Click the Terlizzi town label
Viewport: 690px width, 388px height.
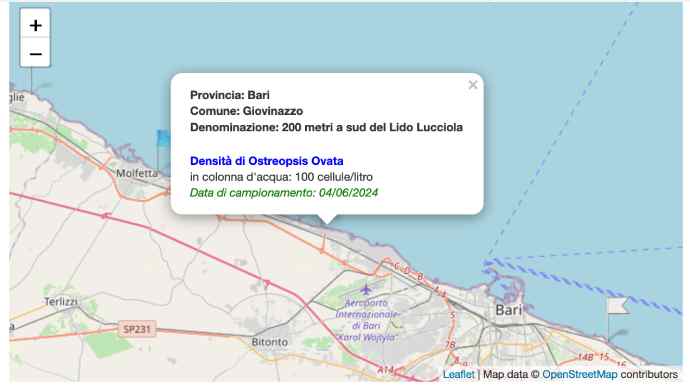click(x=61, y=301)
